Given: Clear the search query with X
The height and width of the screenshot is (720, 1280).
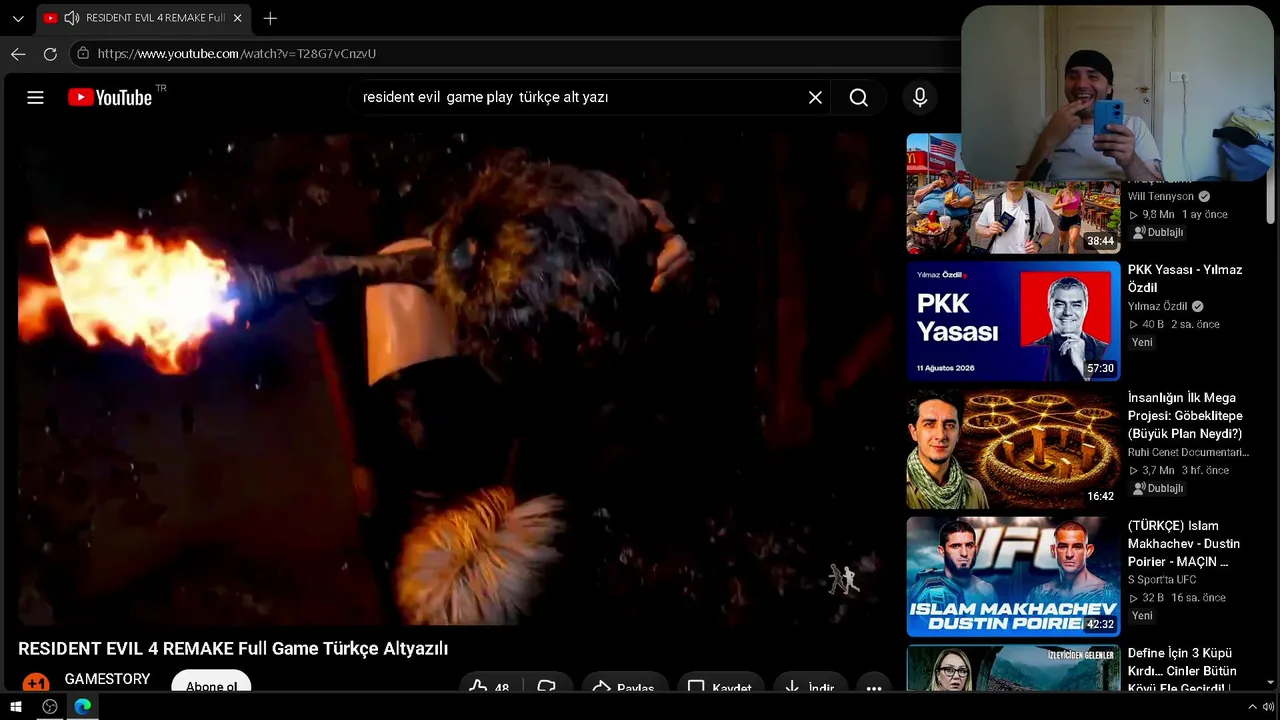Looking at the screenshot, I should pyautogui.click(x=815, y=97).
